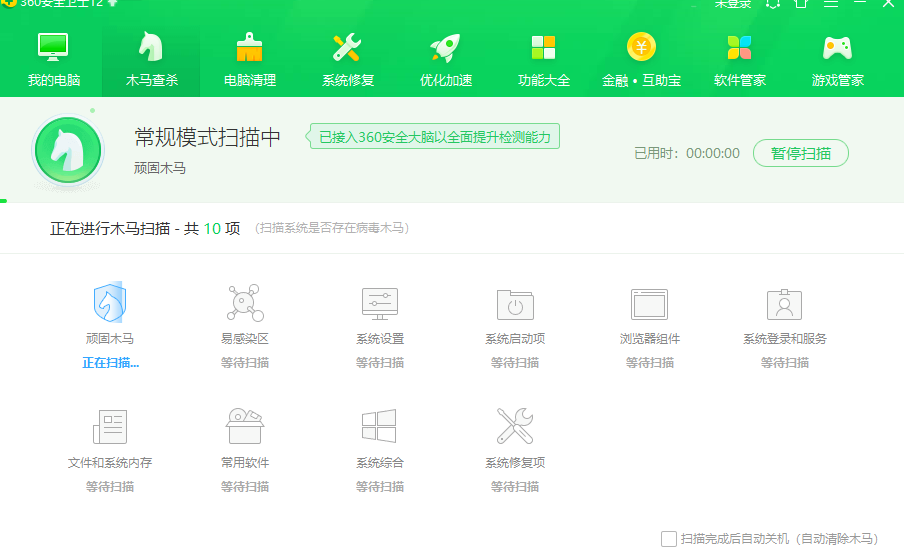
Task: Open the main menu hamburger icon
Action: tap(830, 4)
